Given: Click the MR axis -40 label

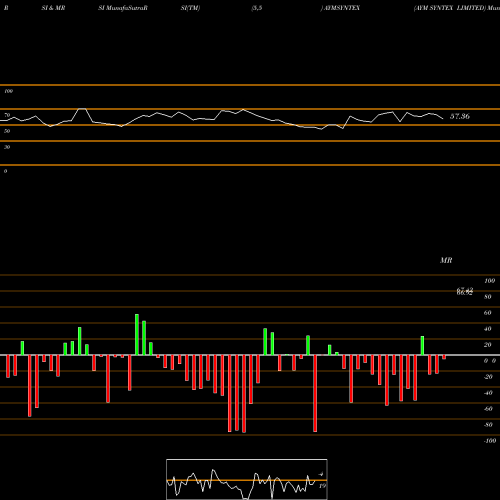Looking at the screenshot, I should pos(488,393).
